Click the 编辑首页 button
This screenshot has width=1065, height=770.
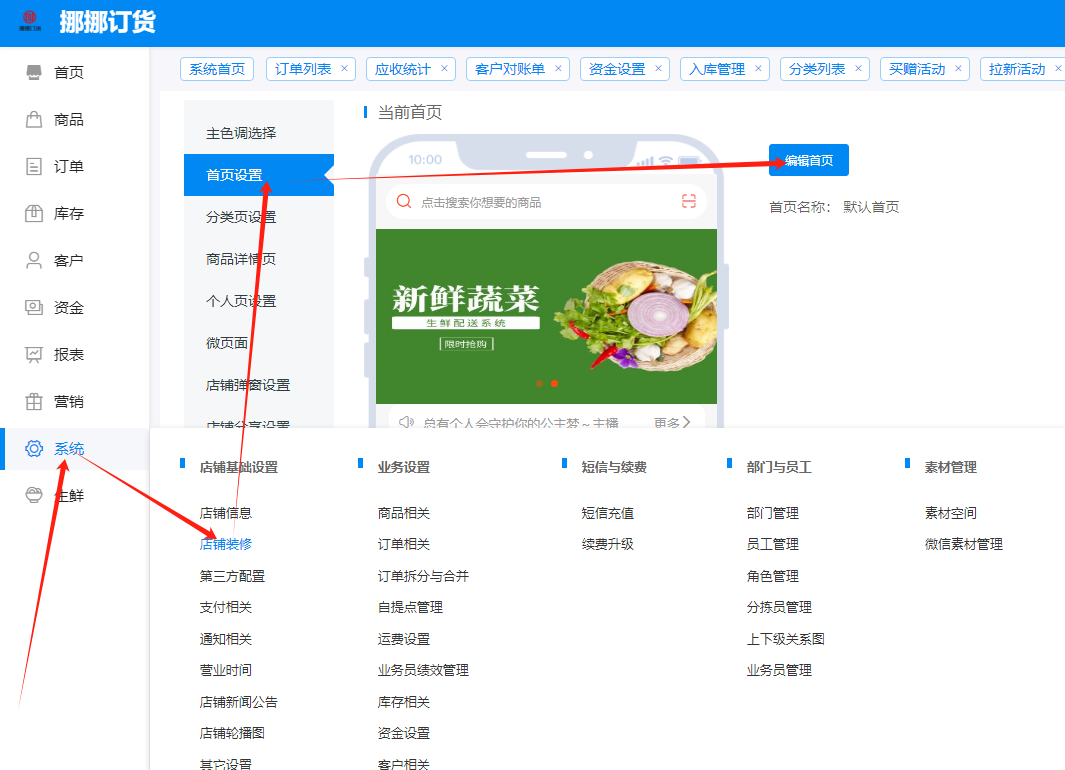point(808,160)
